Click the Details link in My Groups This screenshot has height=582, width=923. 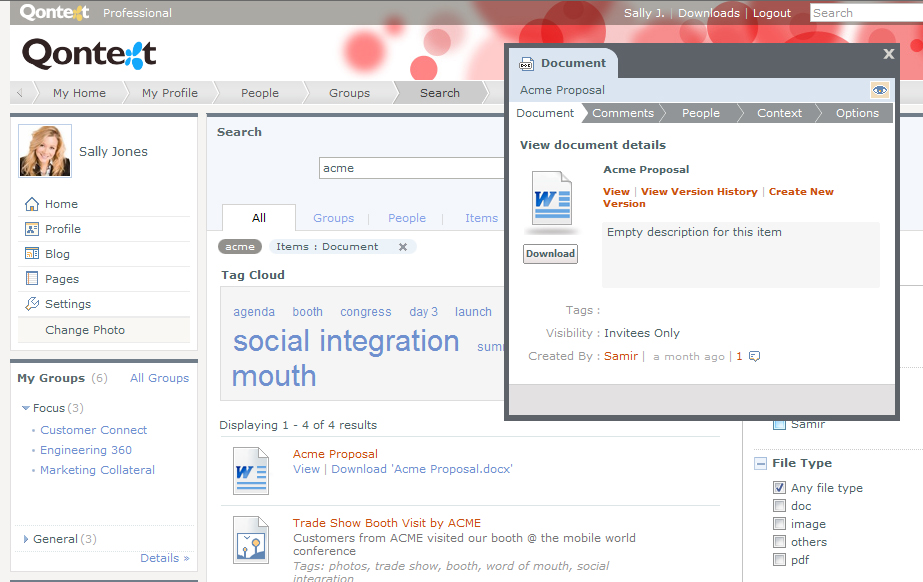coord(164,558)
